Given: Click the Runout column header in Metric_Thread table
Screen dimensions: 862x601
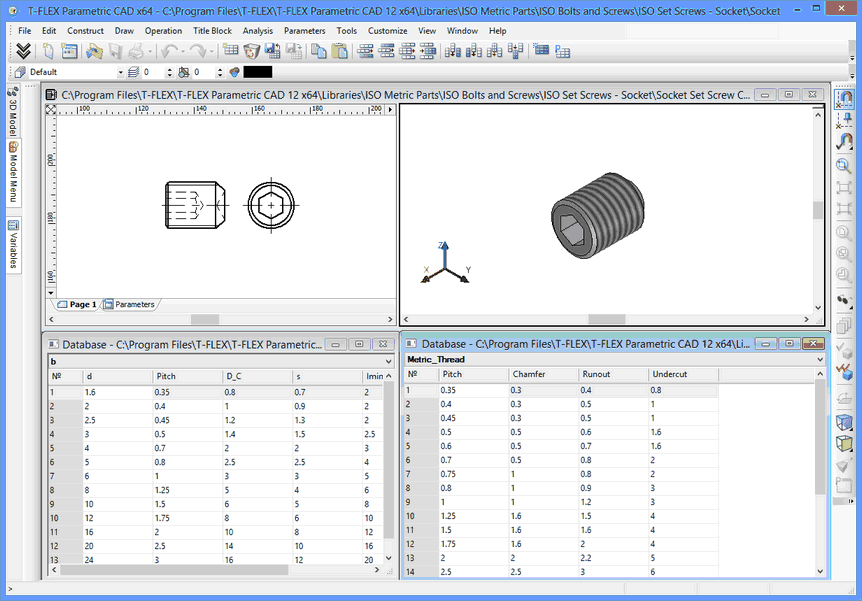Looking at the screenshot, I should (x=613, y=374).
